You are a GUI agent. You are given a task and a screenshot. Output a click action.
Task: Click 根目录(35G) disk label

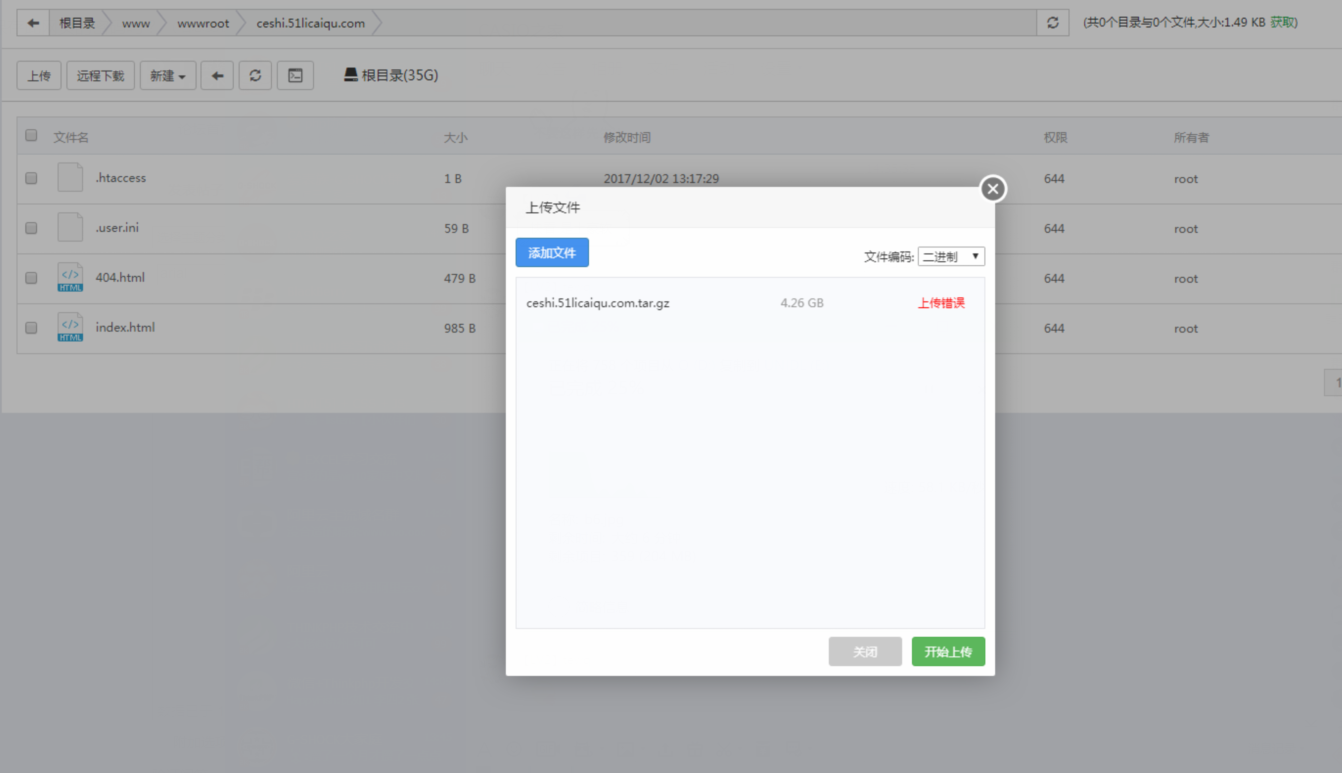[x=400, y=75]
